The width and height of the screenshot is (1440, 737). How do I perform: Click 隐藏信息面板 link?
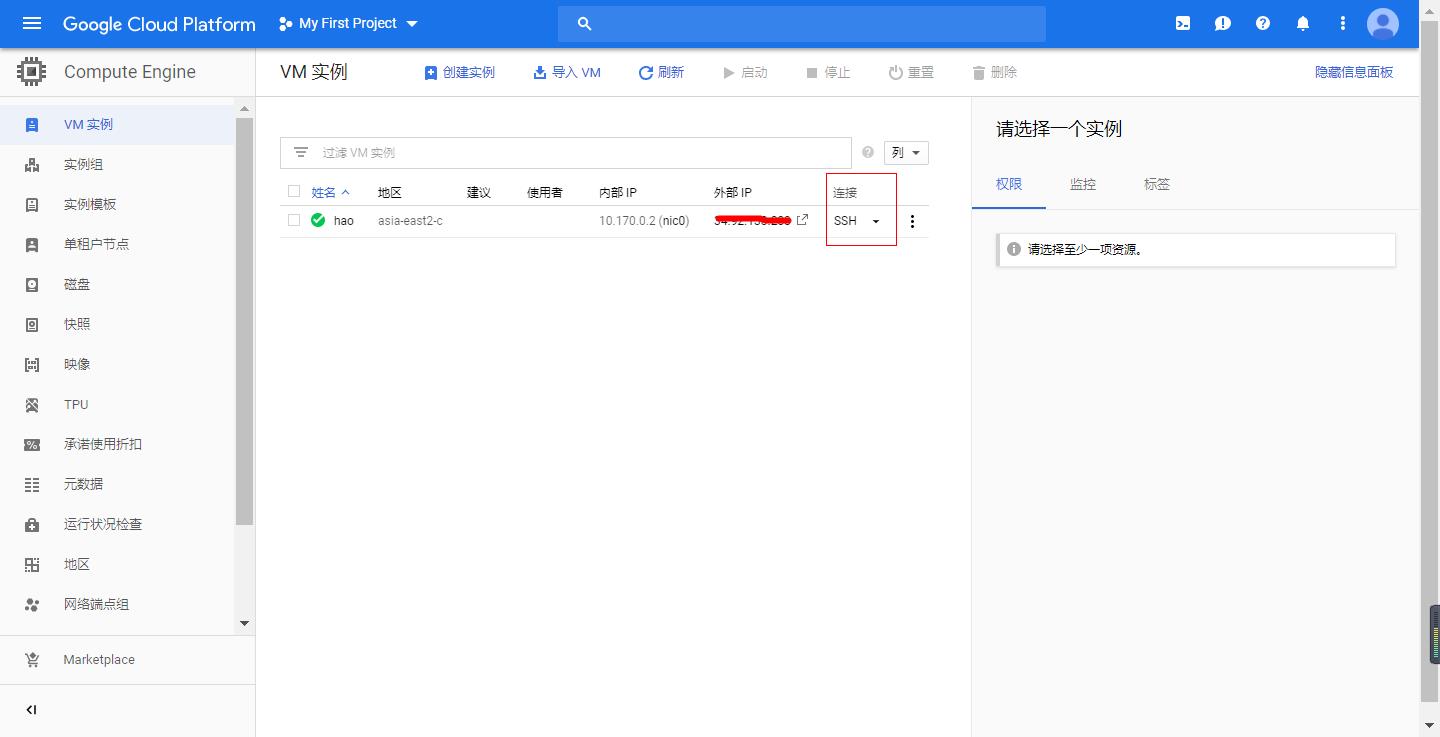[x=1354, y=71]
